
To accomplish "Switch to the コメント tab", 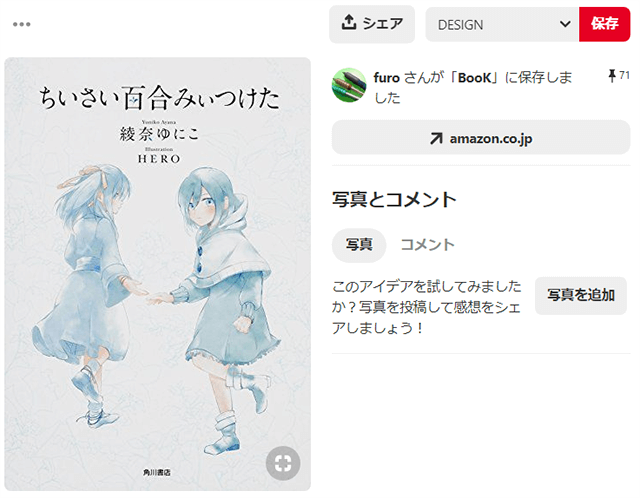I will [x=427, y=245].
